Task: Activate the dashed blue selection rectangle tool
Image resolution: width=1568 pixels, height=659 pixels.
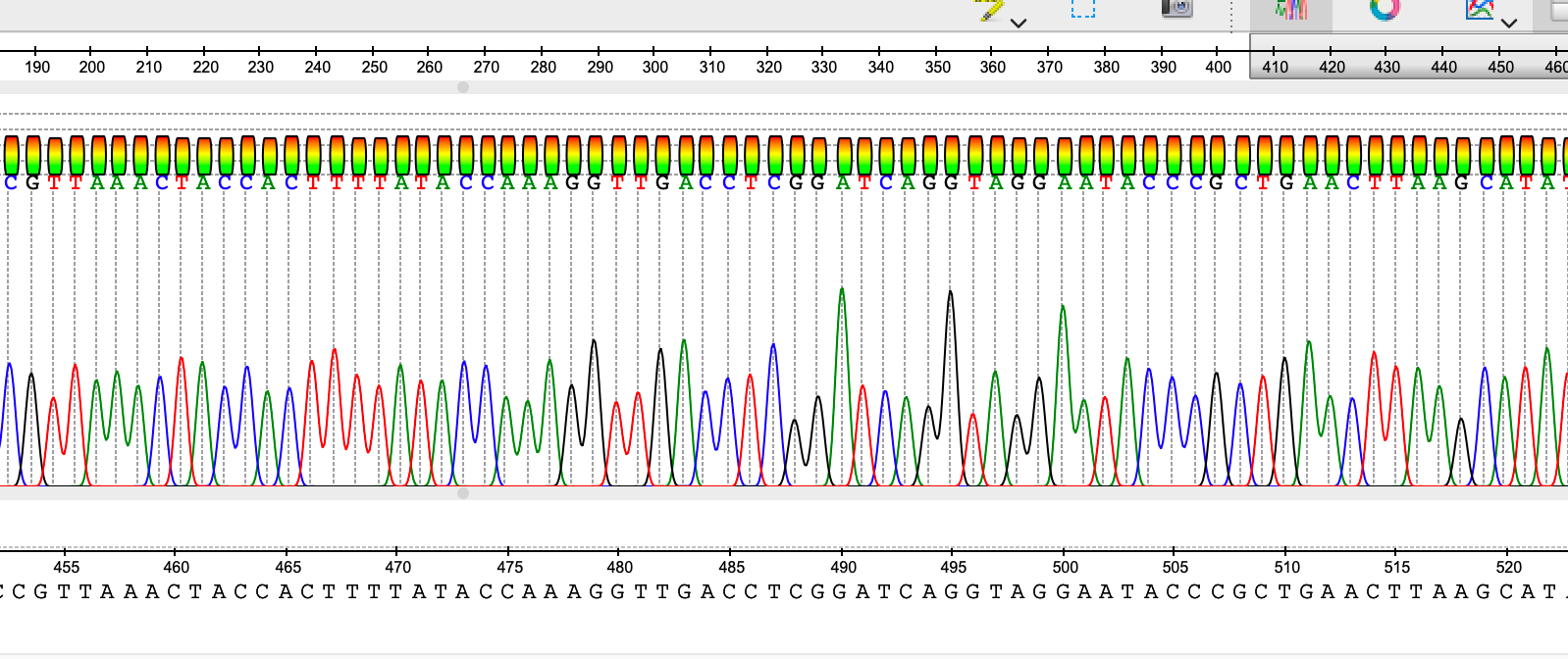Action: click(x=1082, y=8)
